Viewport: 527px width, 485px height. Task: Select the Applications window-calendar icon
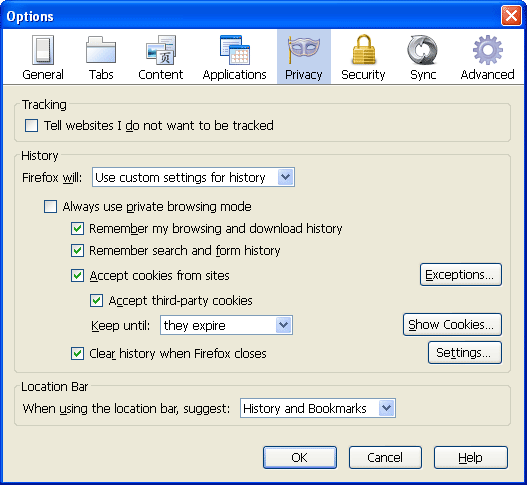(235, 50)
